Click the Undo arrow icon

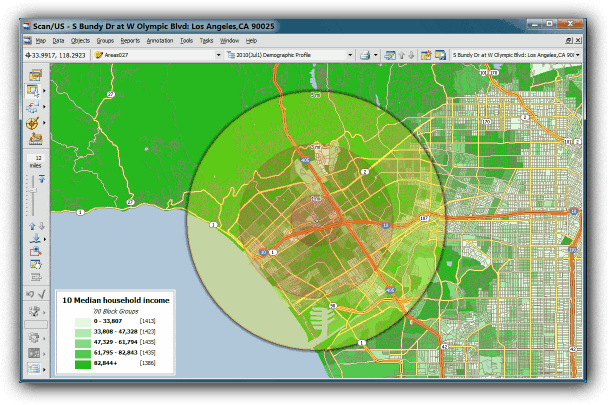coord(30,294)
